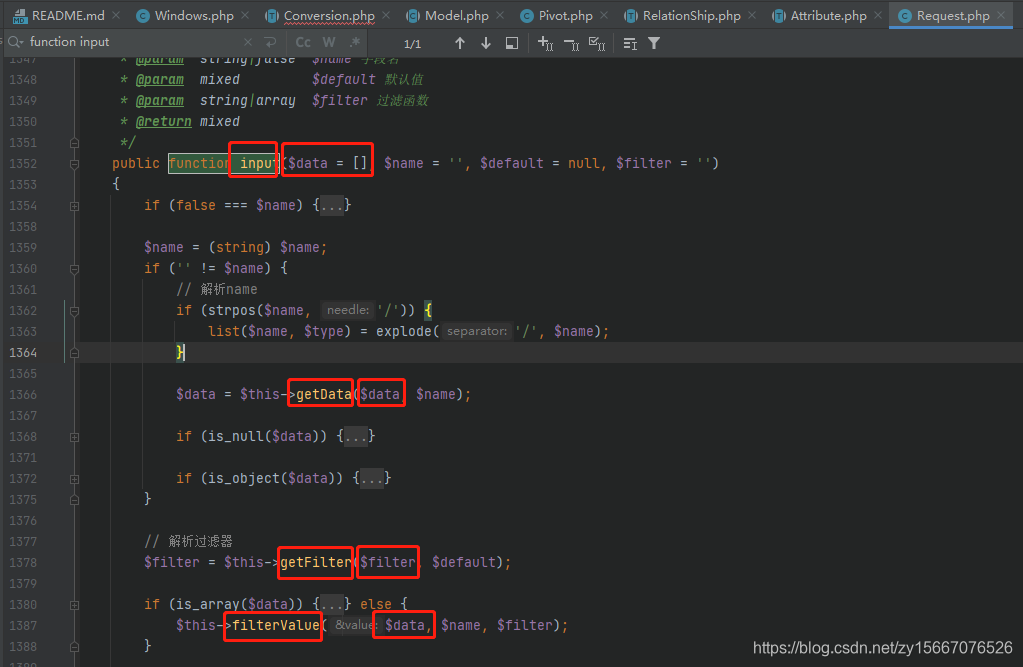Screen dimensions: 1023x667
Task: Close the Pivot.php tab
Action: coord(604,15)
